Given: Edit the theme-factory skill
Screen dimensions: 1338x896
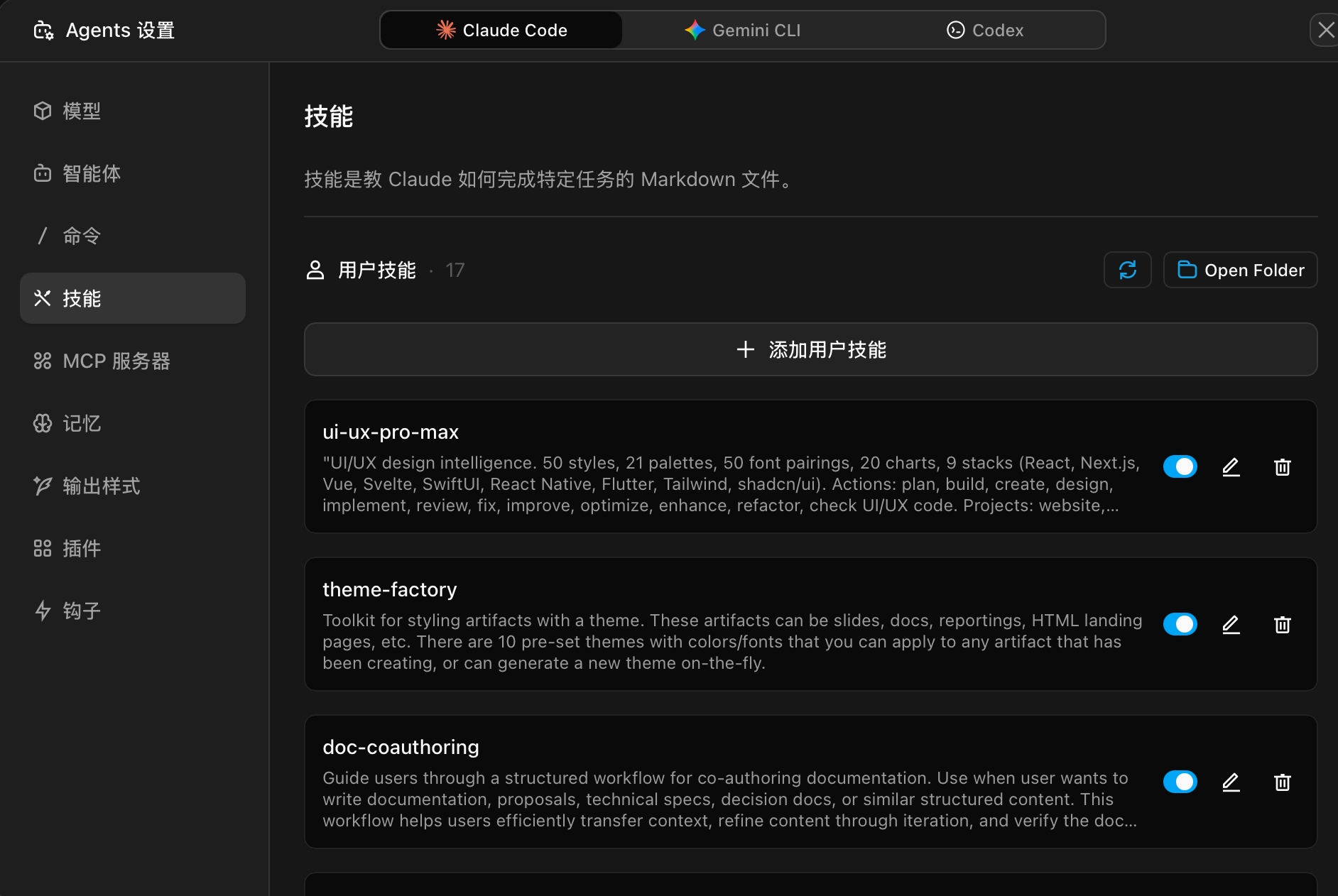Looking at the screenshot, I should coord(1231,625).
